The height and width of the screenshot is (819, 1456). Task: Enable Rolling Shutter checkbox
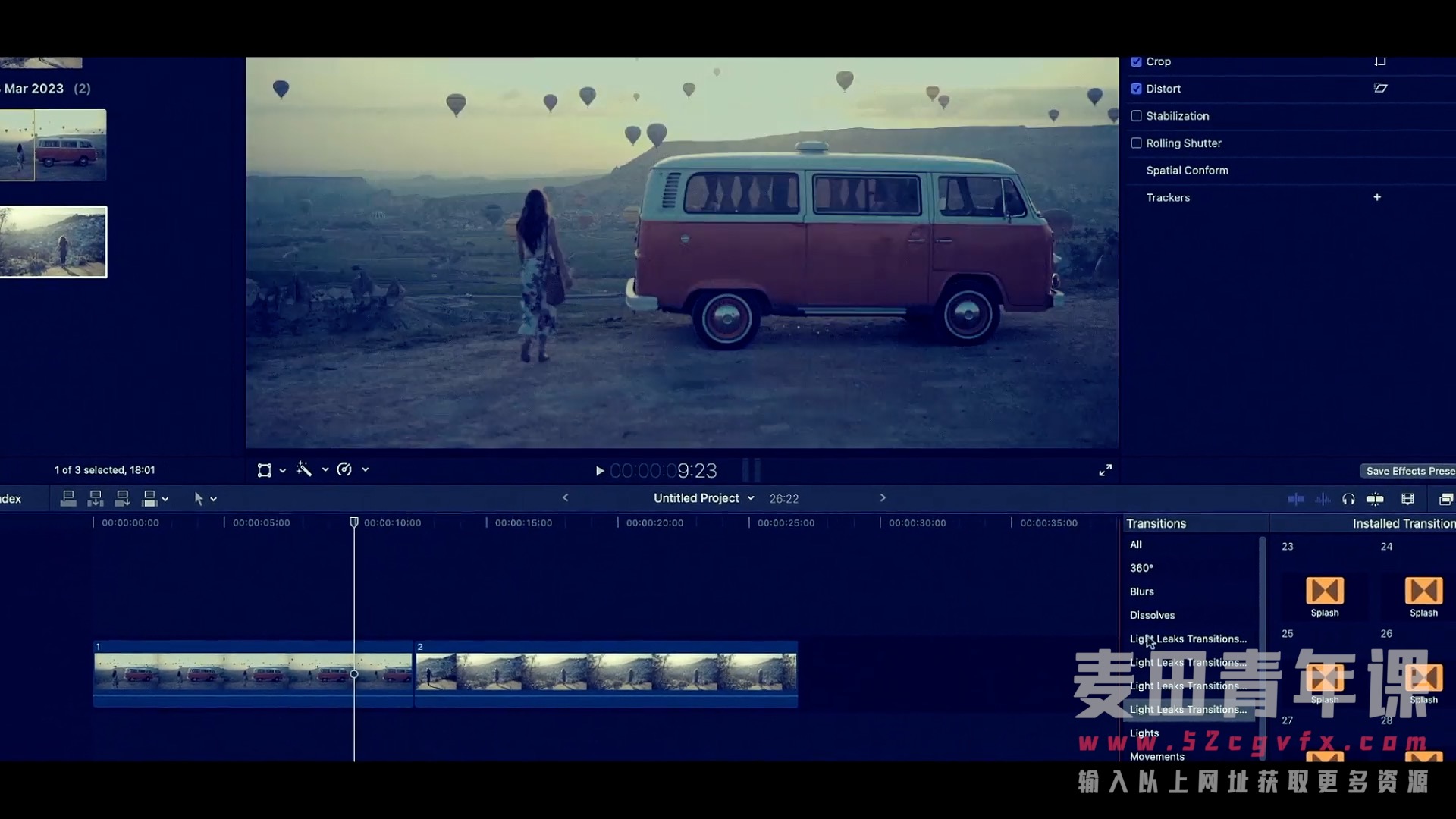1136,143
